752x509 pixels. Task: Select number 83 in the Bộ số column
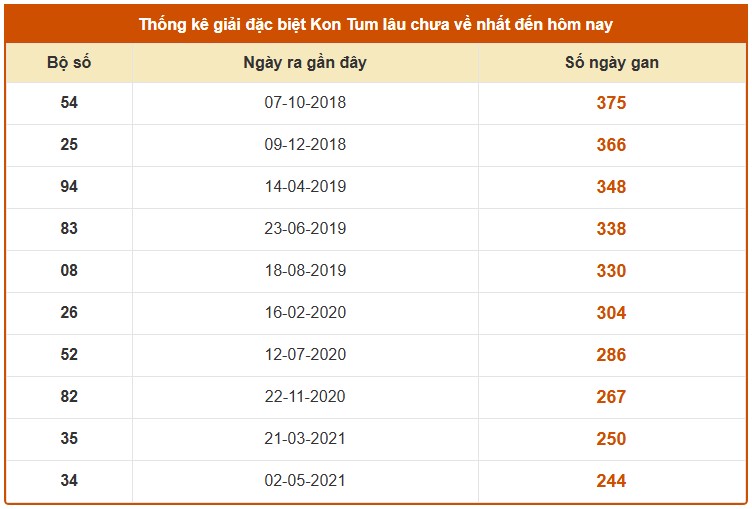69,229
